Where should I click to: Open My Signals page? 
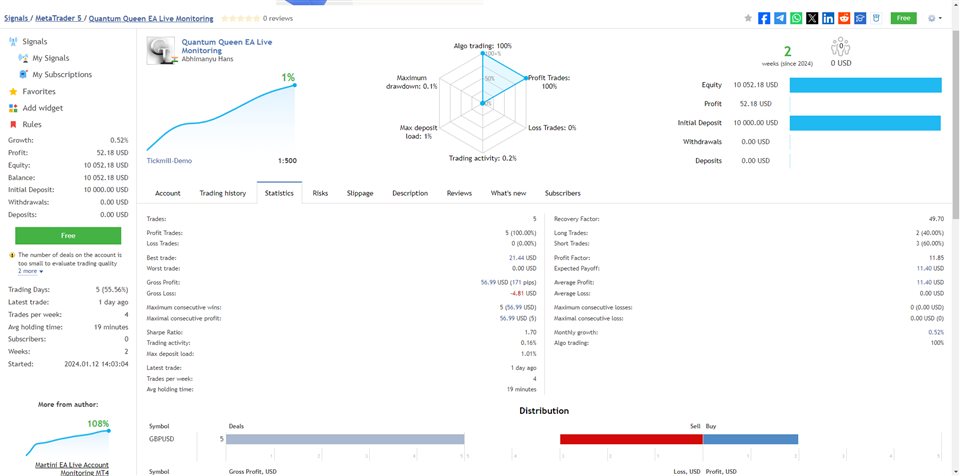point(51,58)
